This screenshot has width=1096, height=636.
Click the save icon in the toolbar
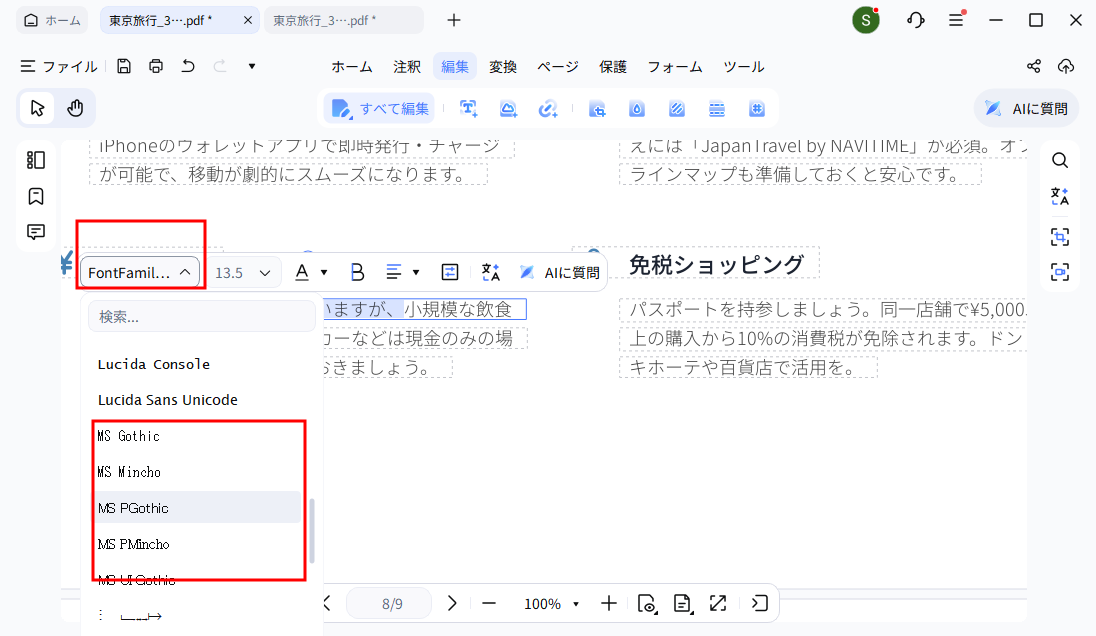click(124, 66)
